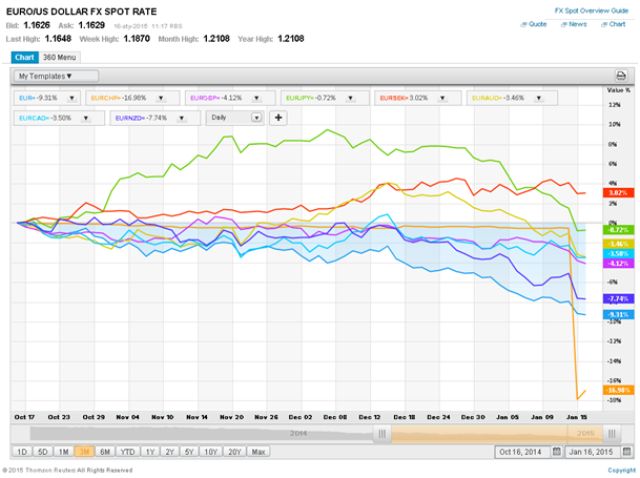This screenshot has width=640, height=478.
Task: Click the Chart link icon at top right
Action: tap(604, 24)
